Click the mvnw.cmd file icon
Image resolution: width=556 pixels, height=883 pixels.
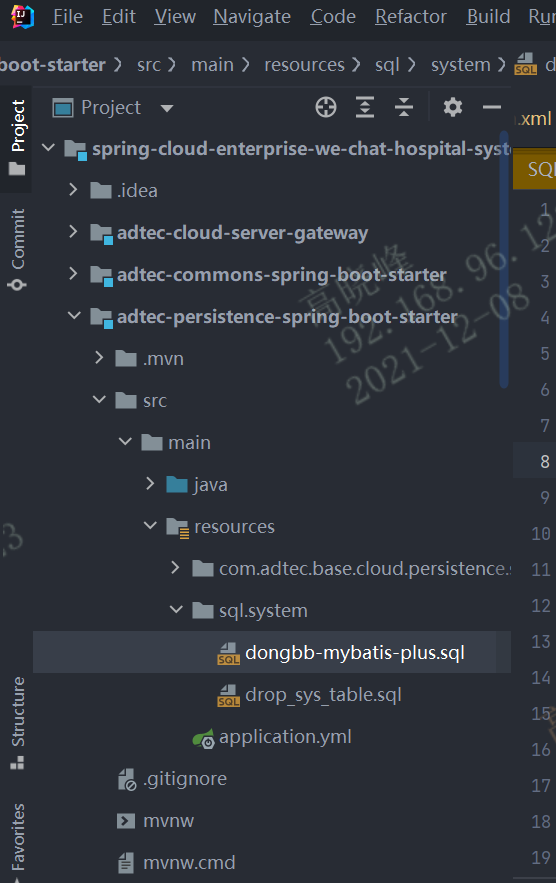click(x=126, y=863)
